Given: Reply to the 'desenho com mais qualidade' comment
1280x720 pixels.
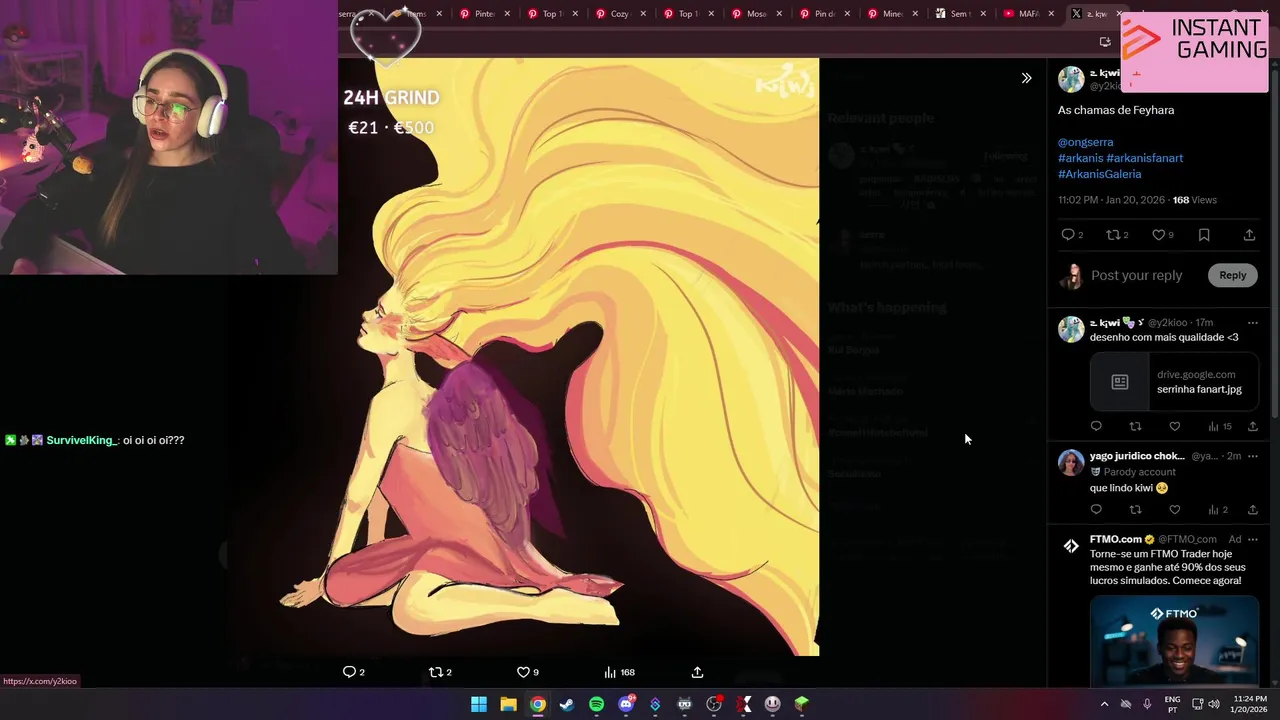Looking at the screenshot, I should 1096,426.
